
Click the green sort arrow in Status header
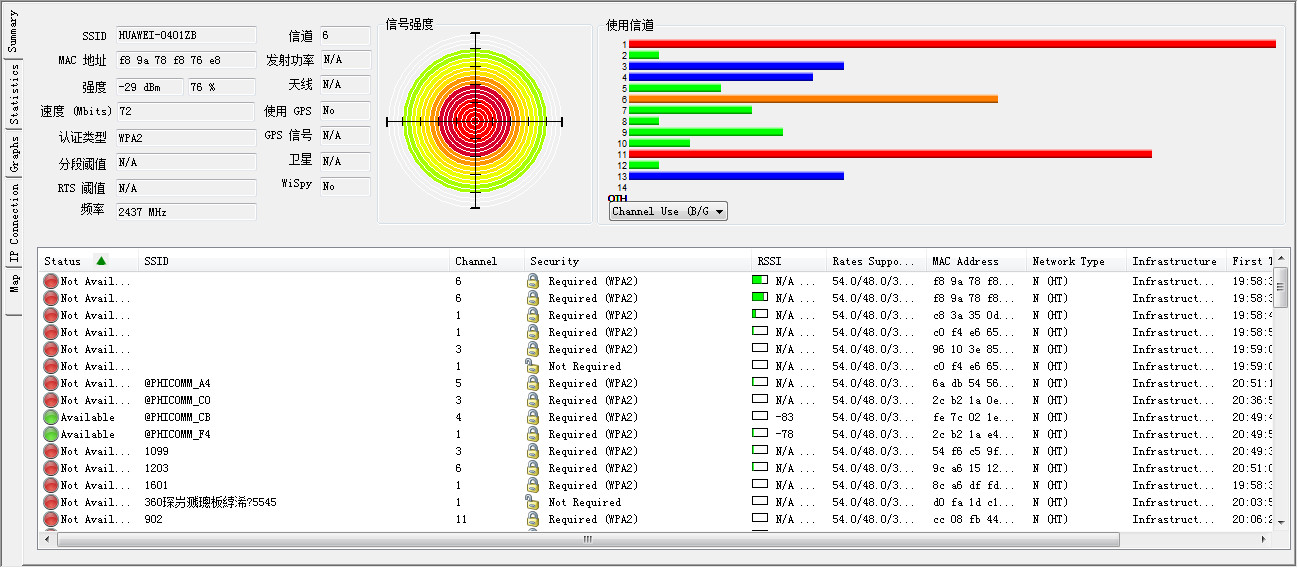pos(101,261)
